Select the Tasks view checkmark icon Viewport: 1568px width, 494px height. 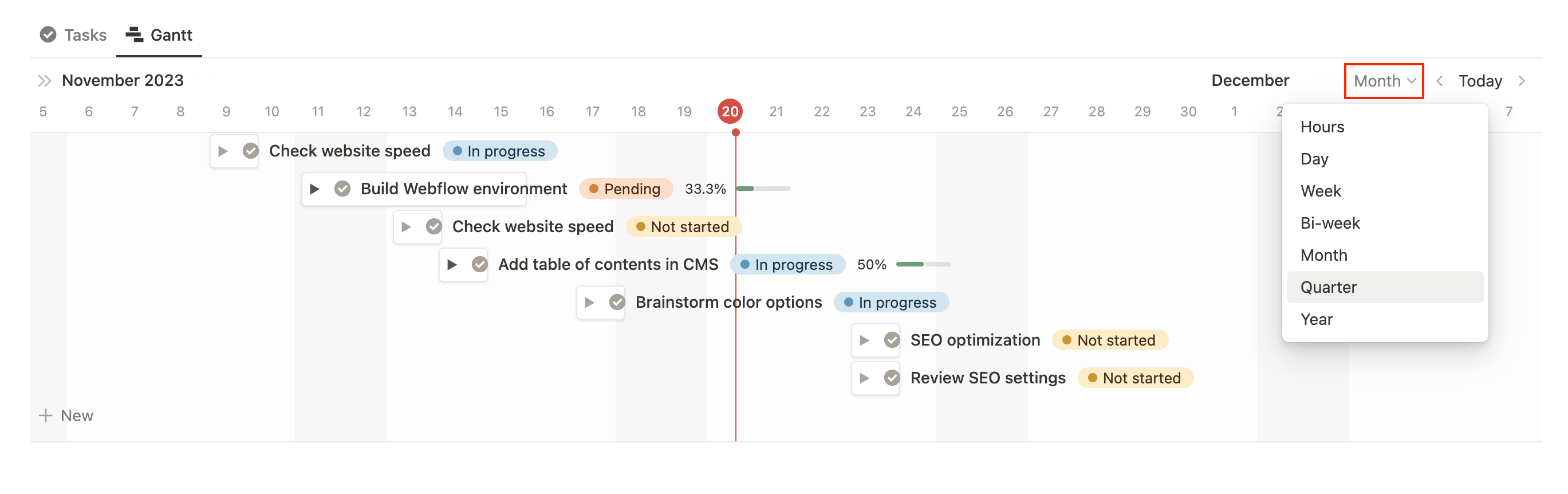coord(49,35)
